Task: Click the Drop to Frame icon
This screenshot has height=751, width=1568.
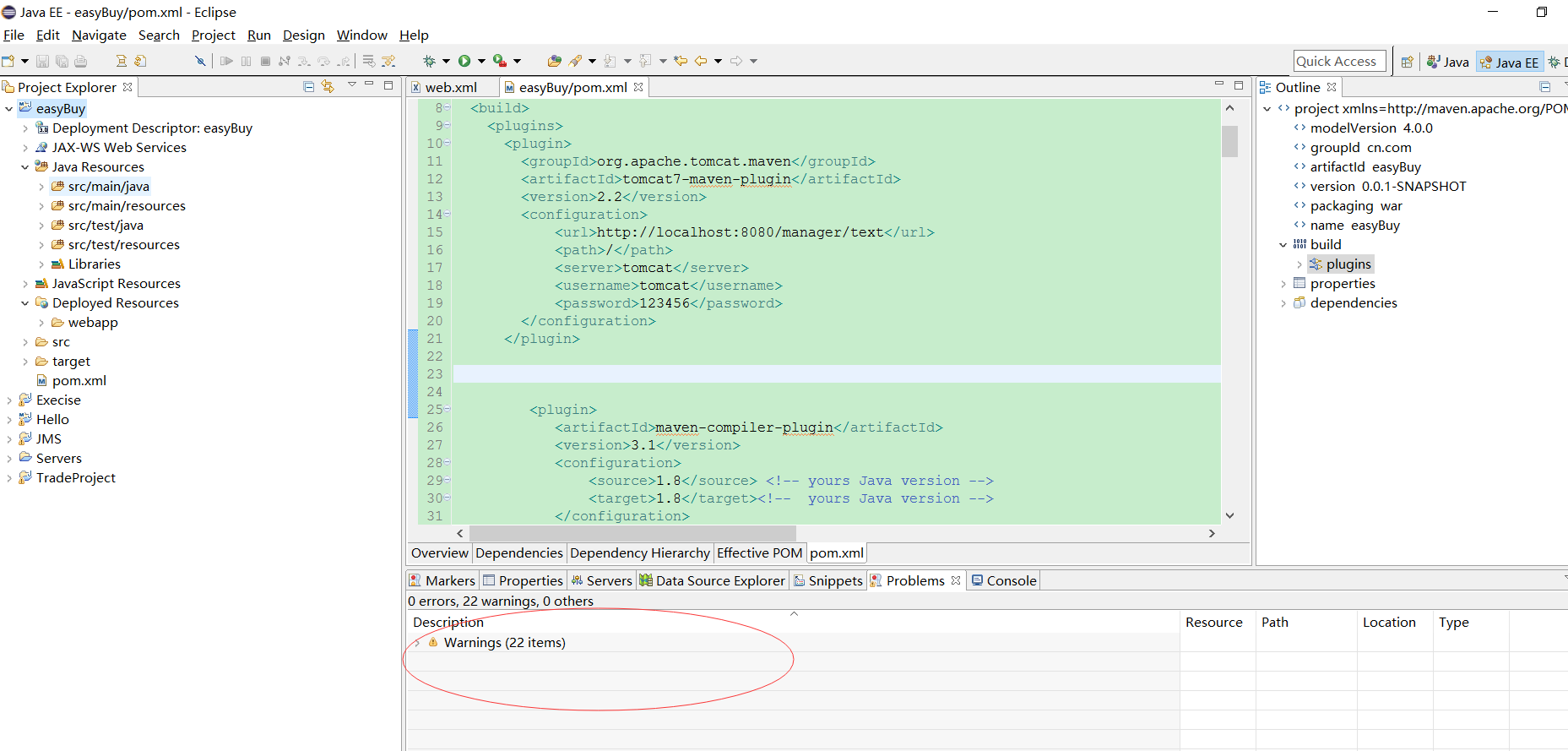Action: coord(369,61)
